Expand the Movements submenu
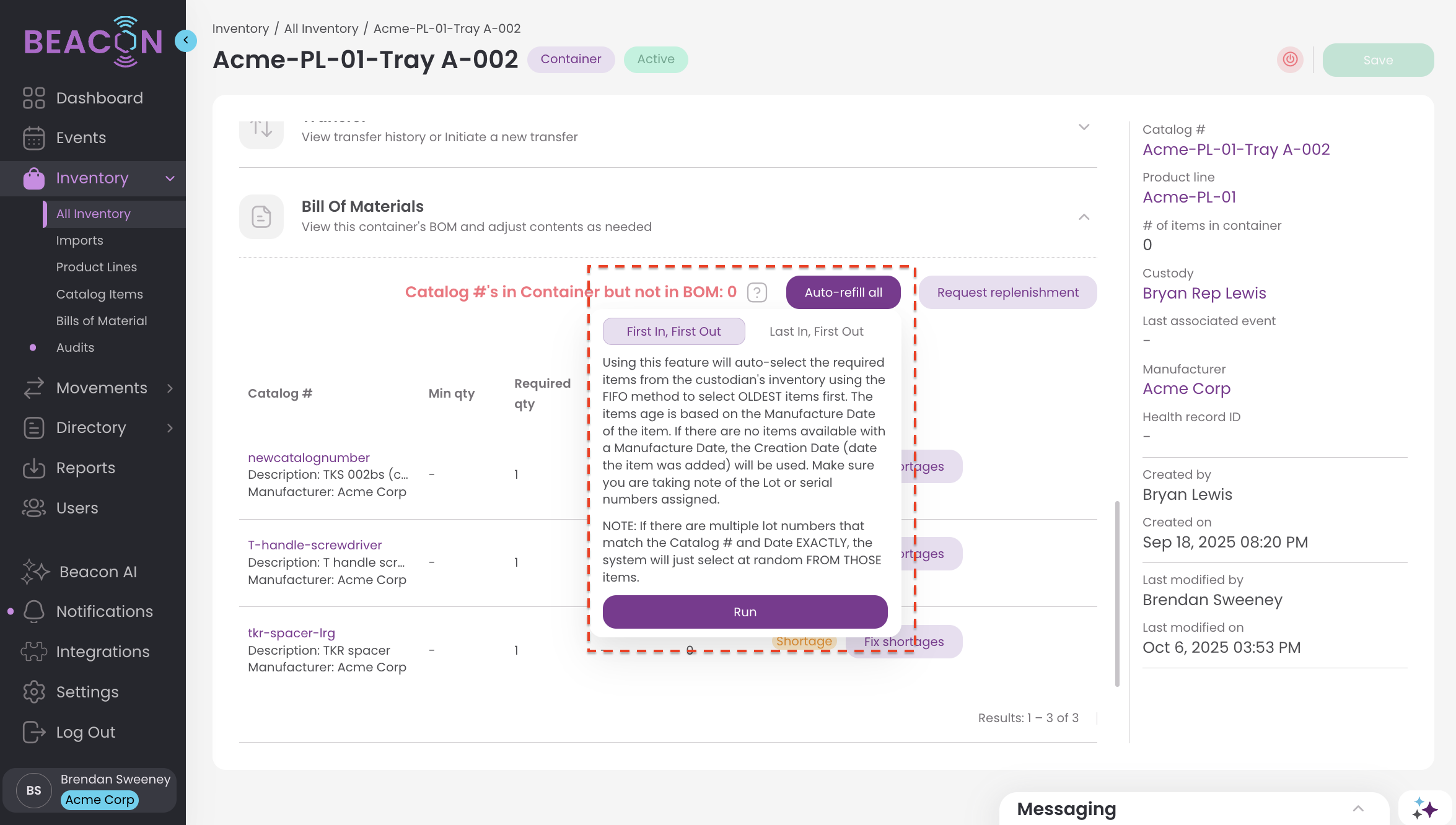 (x=170, y=388)
